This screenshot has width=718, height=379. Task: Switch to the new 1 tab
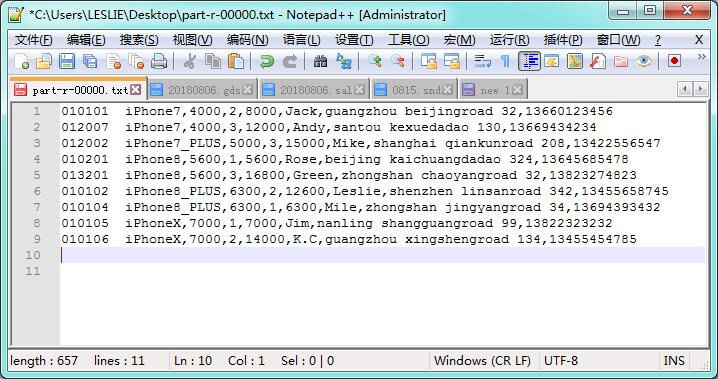click(493, 90)
